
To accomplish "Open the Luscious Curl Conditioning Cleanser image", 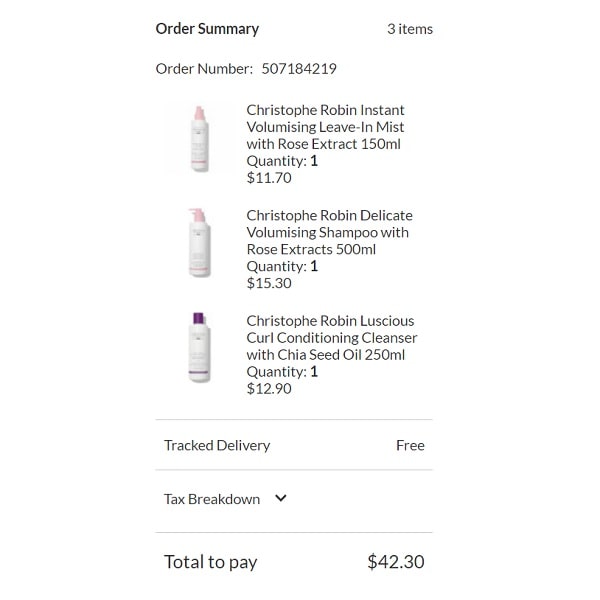I will pyautogui.click(x=200, y=347).
